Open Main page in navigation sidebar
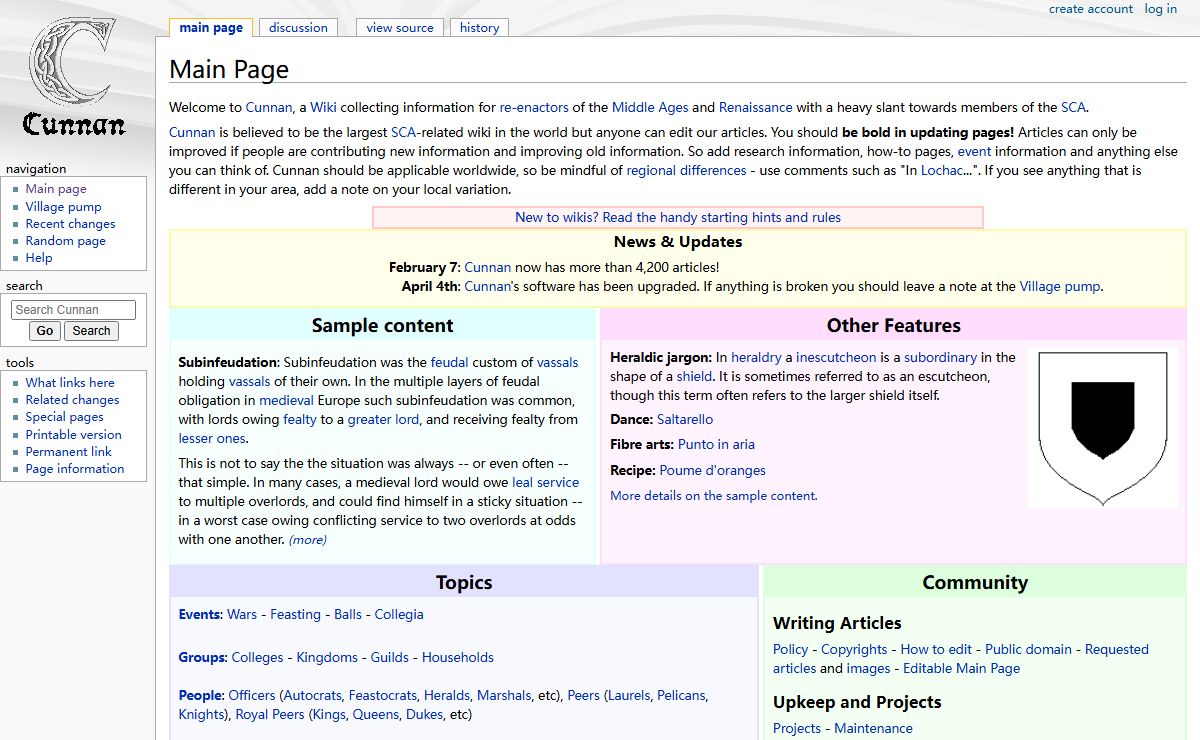This screenshot has width=1200, height=740. [56, 189]
